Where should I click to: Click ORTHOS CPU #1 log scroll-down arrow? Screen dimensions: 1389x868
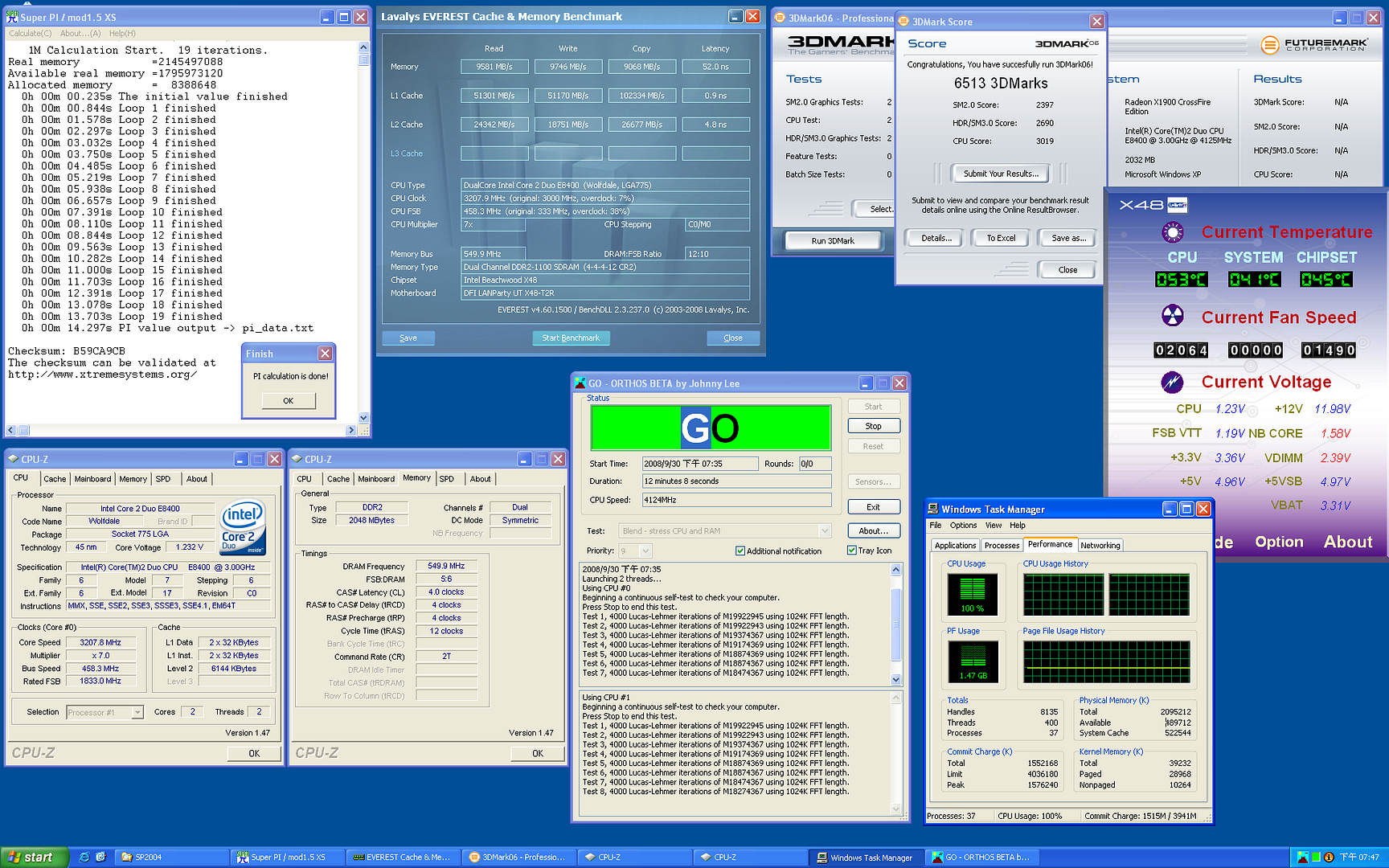click(x=896, y=809)
